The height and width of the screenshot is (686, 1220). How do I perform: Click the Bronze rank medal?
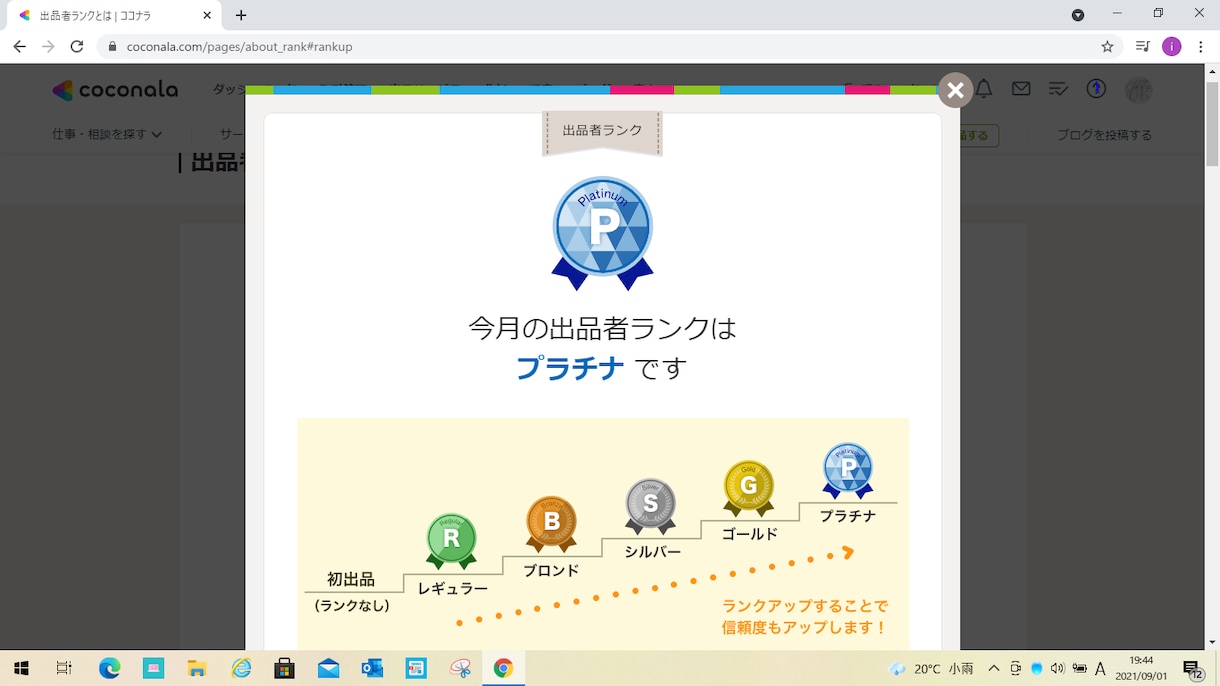coord(551,524)
